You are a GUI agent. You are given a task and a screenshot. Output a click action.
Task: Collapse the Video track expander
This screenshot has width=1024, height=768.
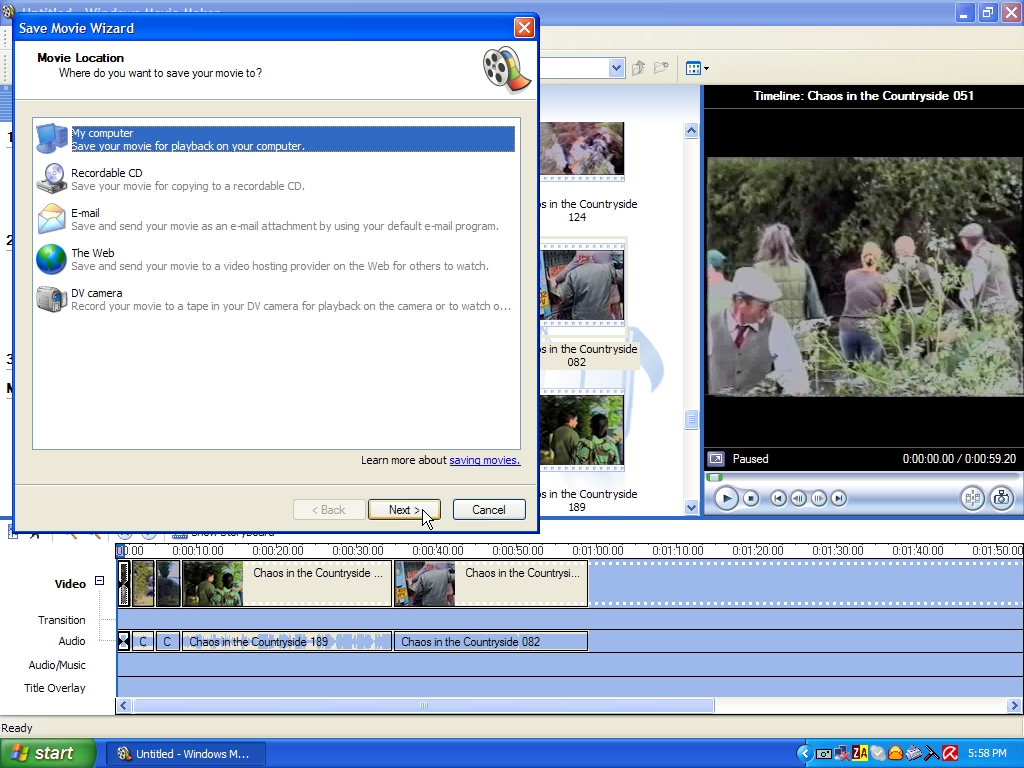(99, 581)
